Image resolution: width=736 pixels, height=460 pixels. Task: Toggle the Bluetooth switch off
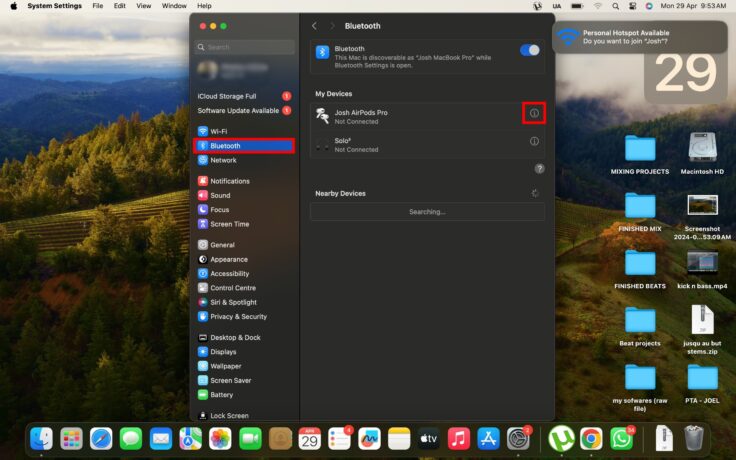tap(529, 50)
